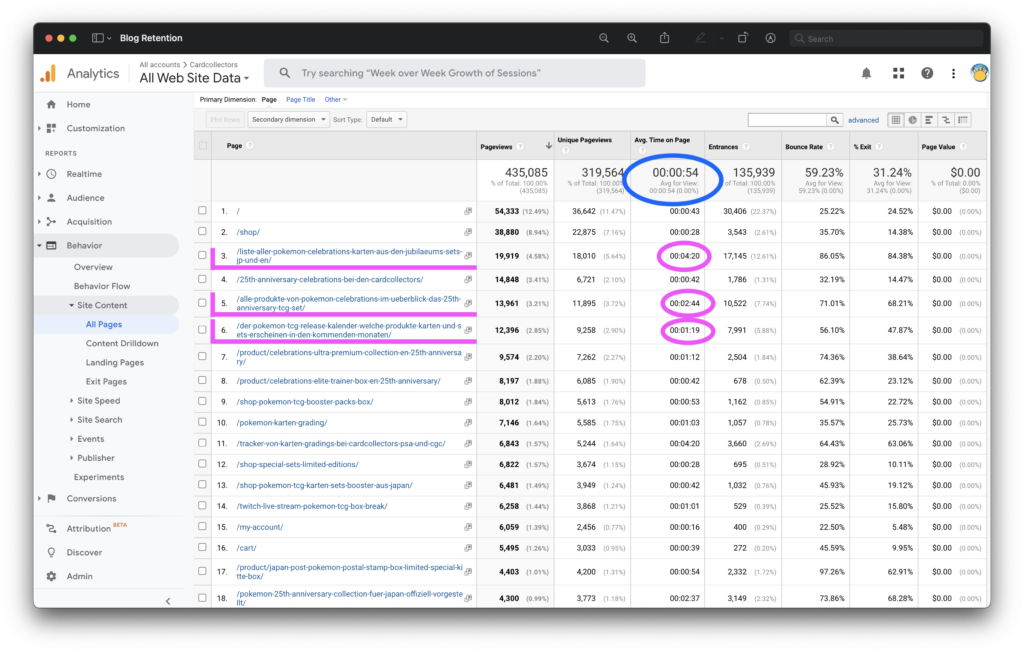The width and height of the screenshot is (1024, 652).
Task: Click the user account avatar
Action: 979,73
